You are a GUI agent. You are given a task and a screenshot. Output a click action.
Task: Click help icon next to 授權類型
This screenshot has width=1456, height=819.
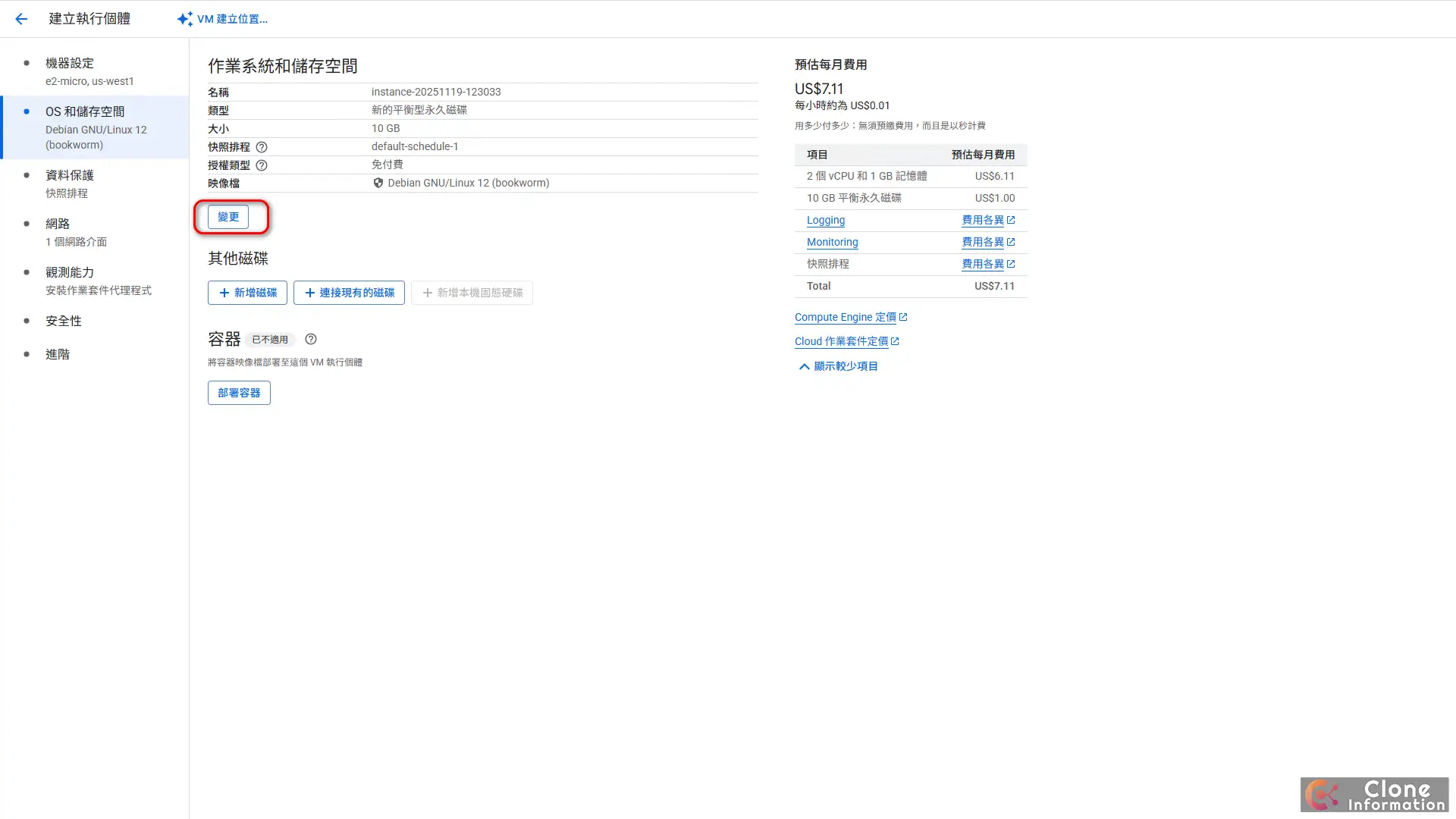262,165
